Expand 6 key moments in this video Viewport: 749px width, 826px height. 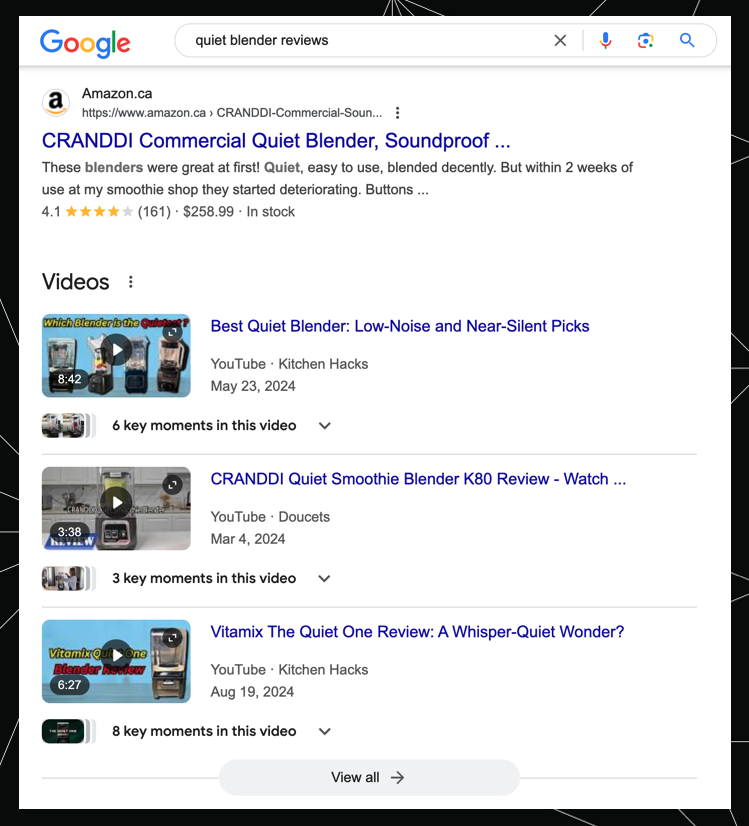tap(324, 426)
